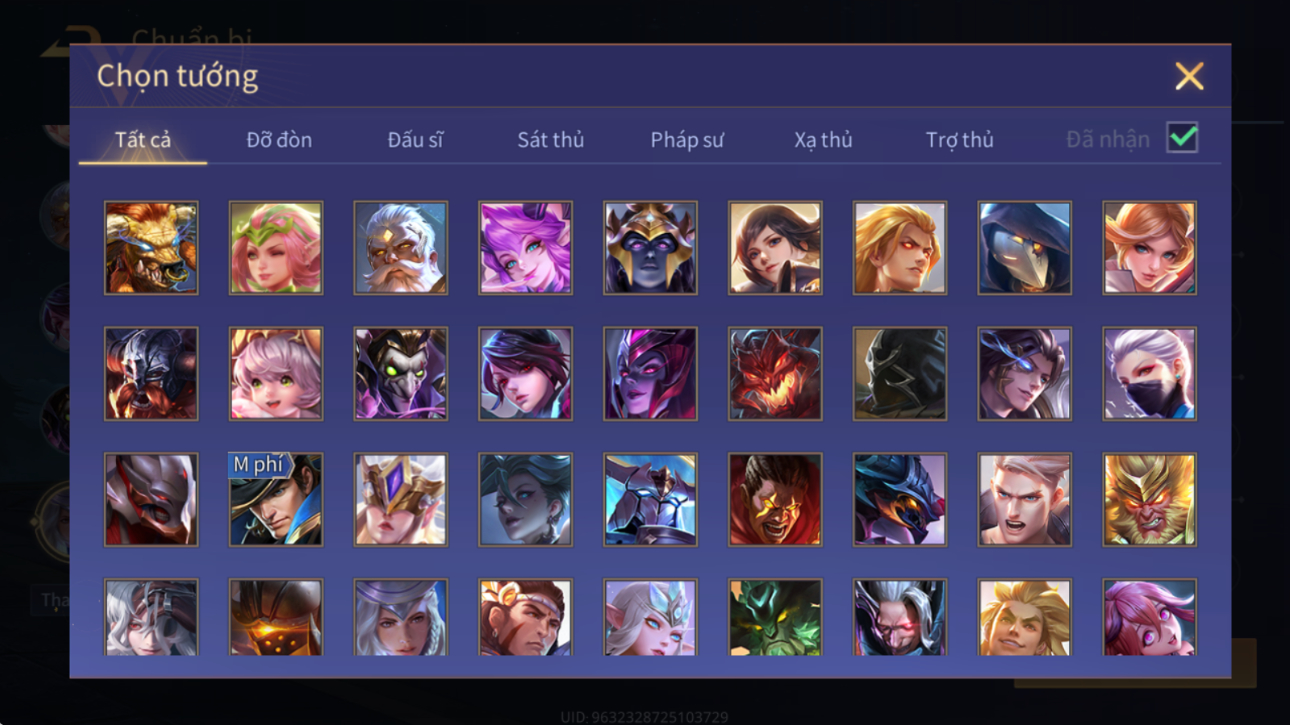Select the green glowing forest monster hero
Viewport: 1290px width, 725px height.
775,618
